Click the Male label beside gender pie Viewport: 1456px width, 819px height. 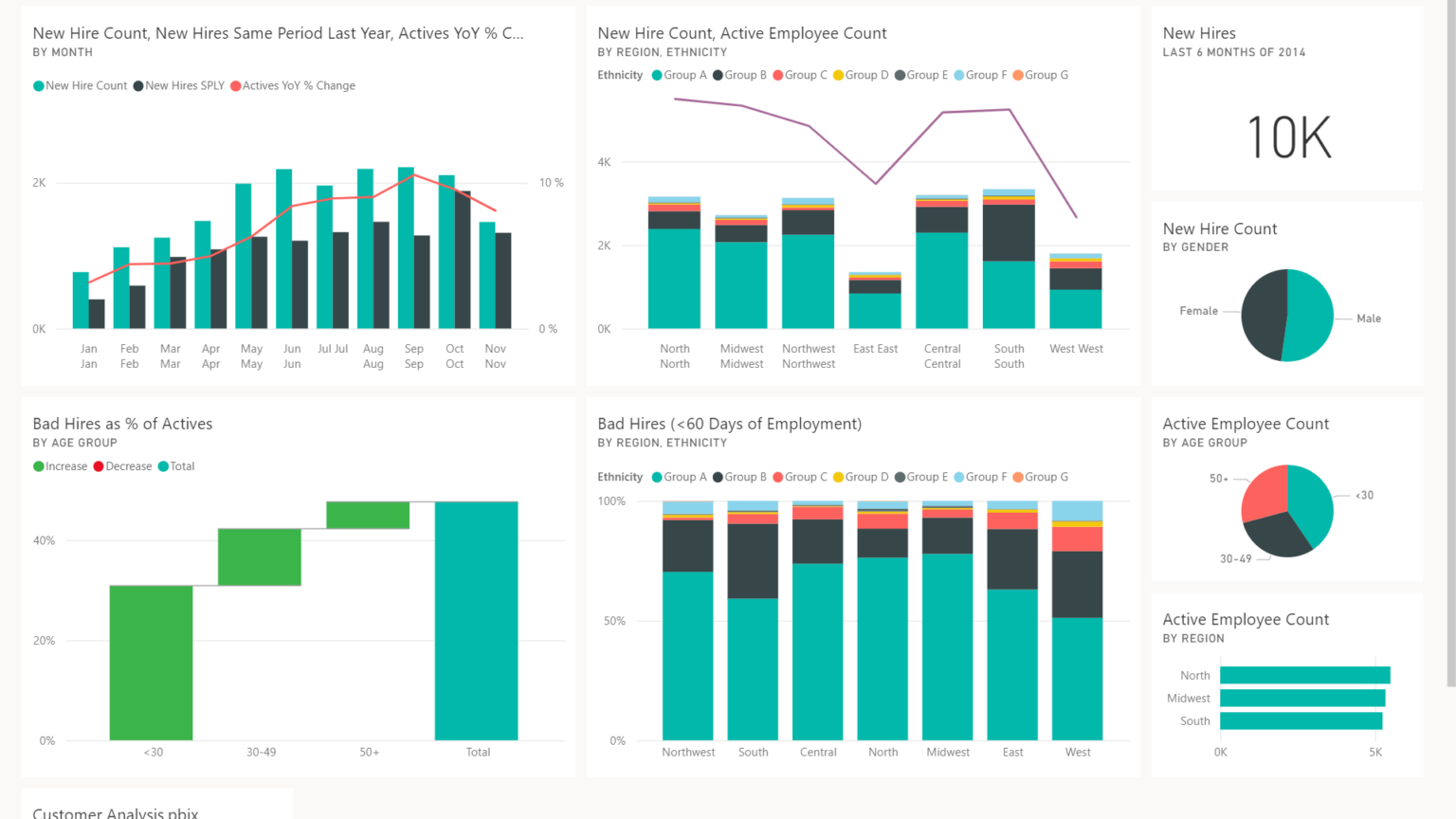pos(1369,318)
